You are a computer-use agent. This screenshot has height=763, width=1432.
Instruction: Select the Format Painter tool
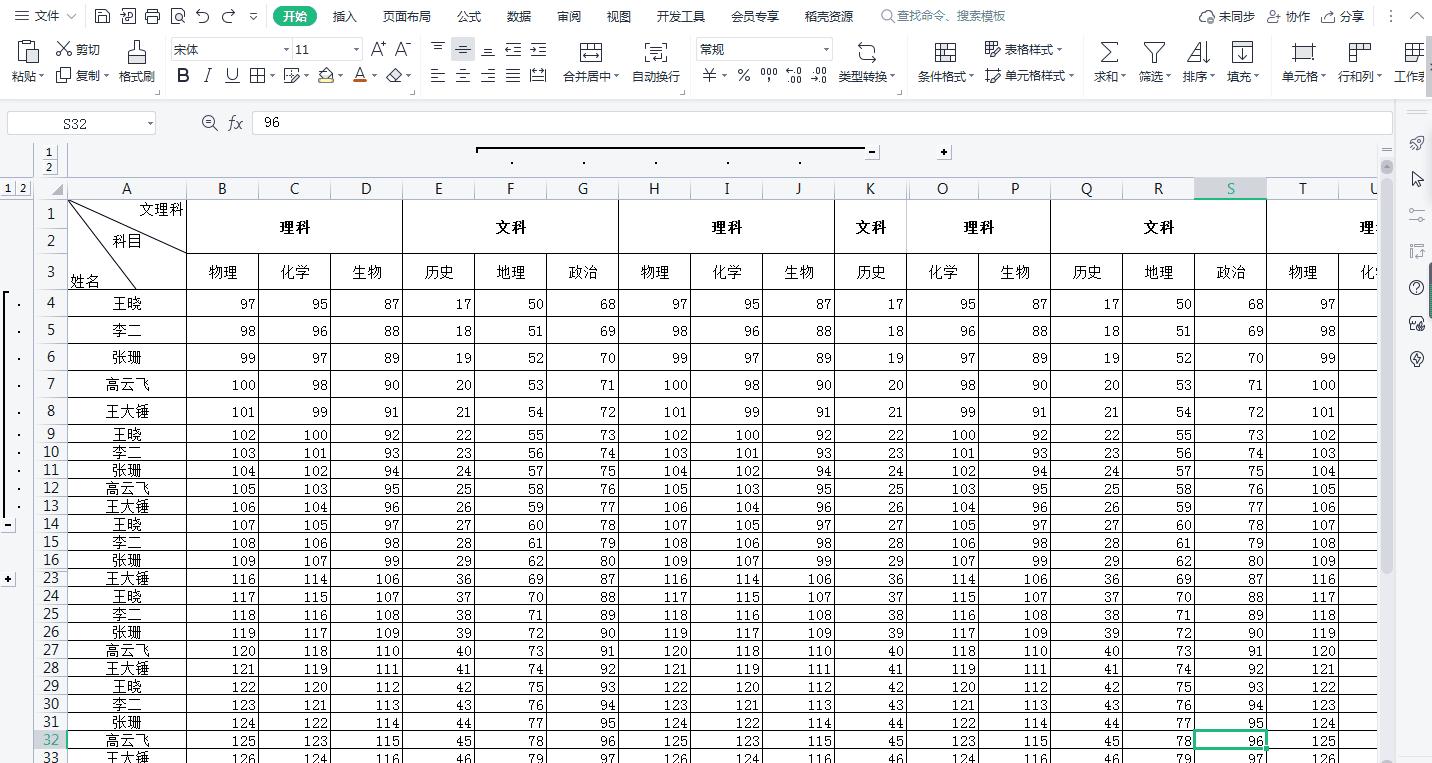tap(137, 60)
